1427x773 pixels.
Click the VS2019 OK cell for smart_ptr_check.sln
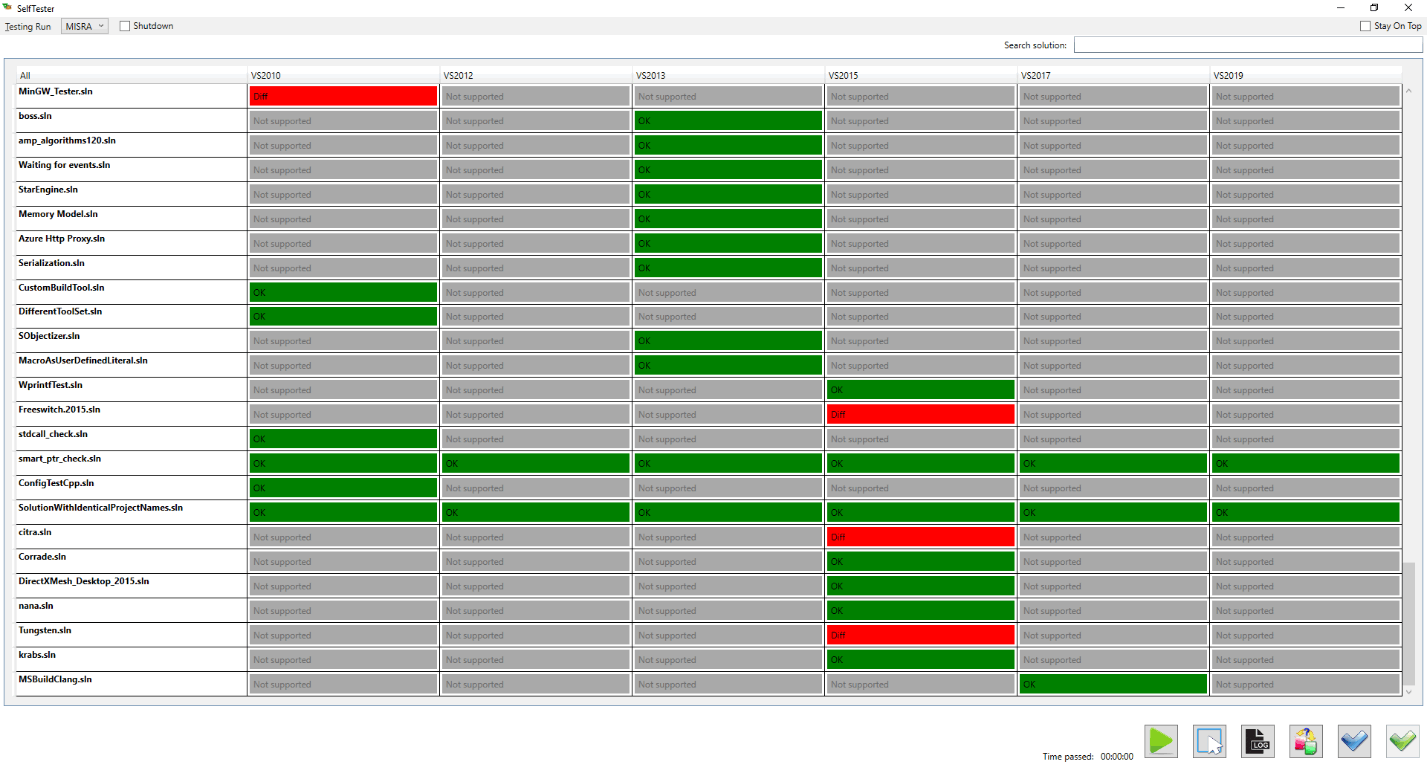pyautogui.click(x=1306, y=463)
